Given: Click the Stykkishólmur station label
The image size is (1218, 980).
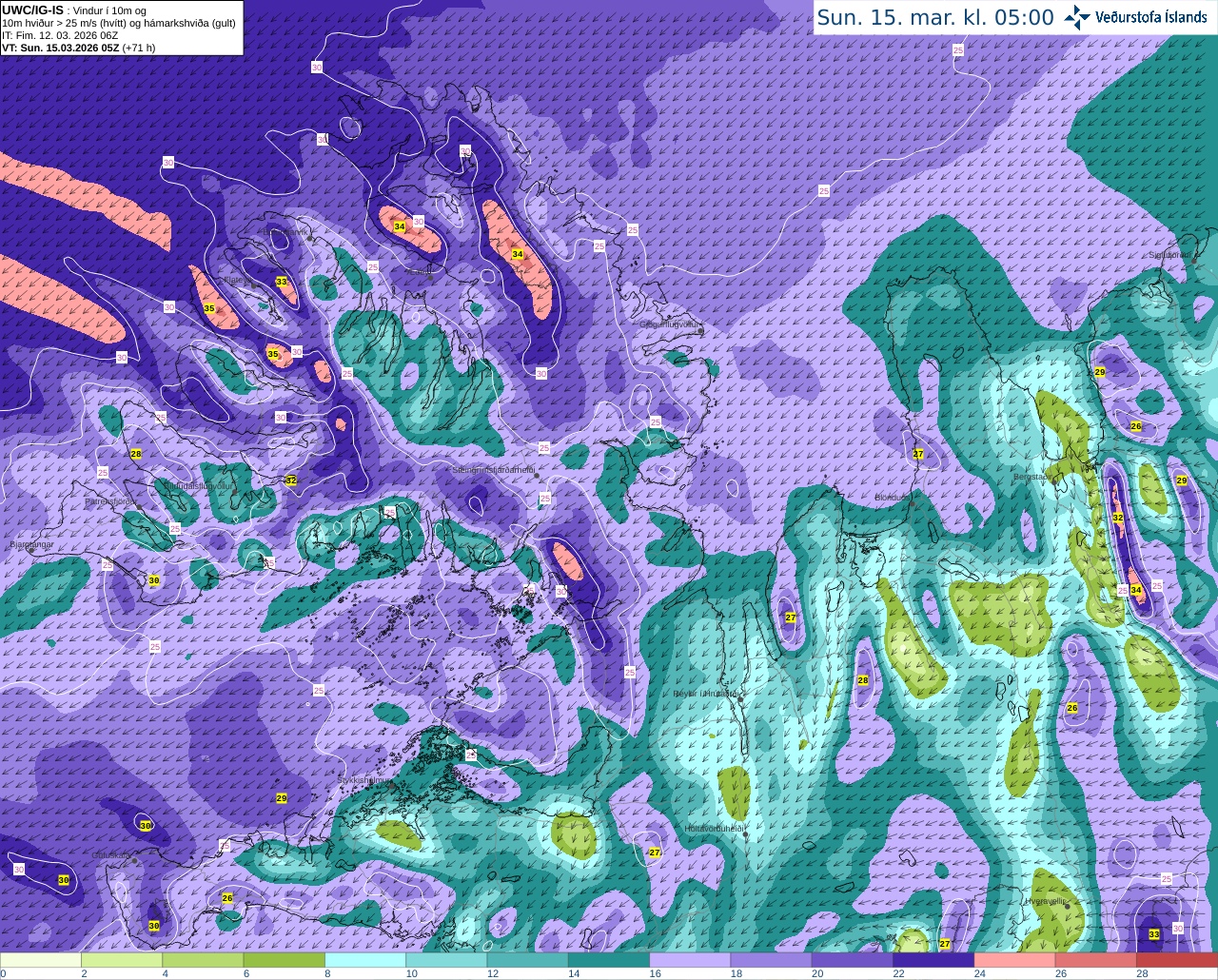Looking at the screenshot, I should (x=362, y=779).
